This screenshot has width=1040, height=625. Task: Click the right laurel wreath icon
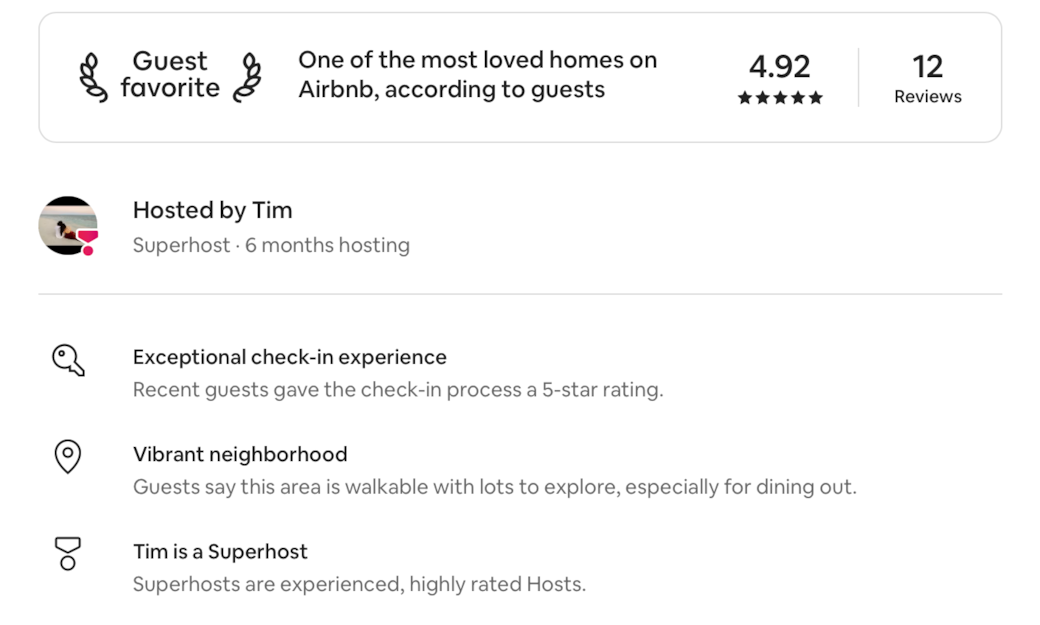pyautogui.click(x=247, y=77)
